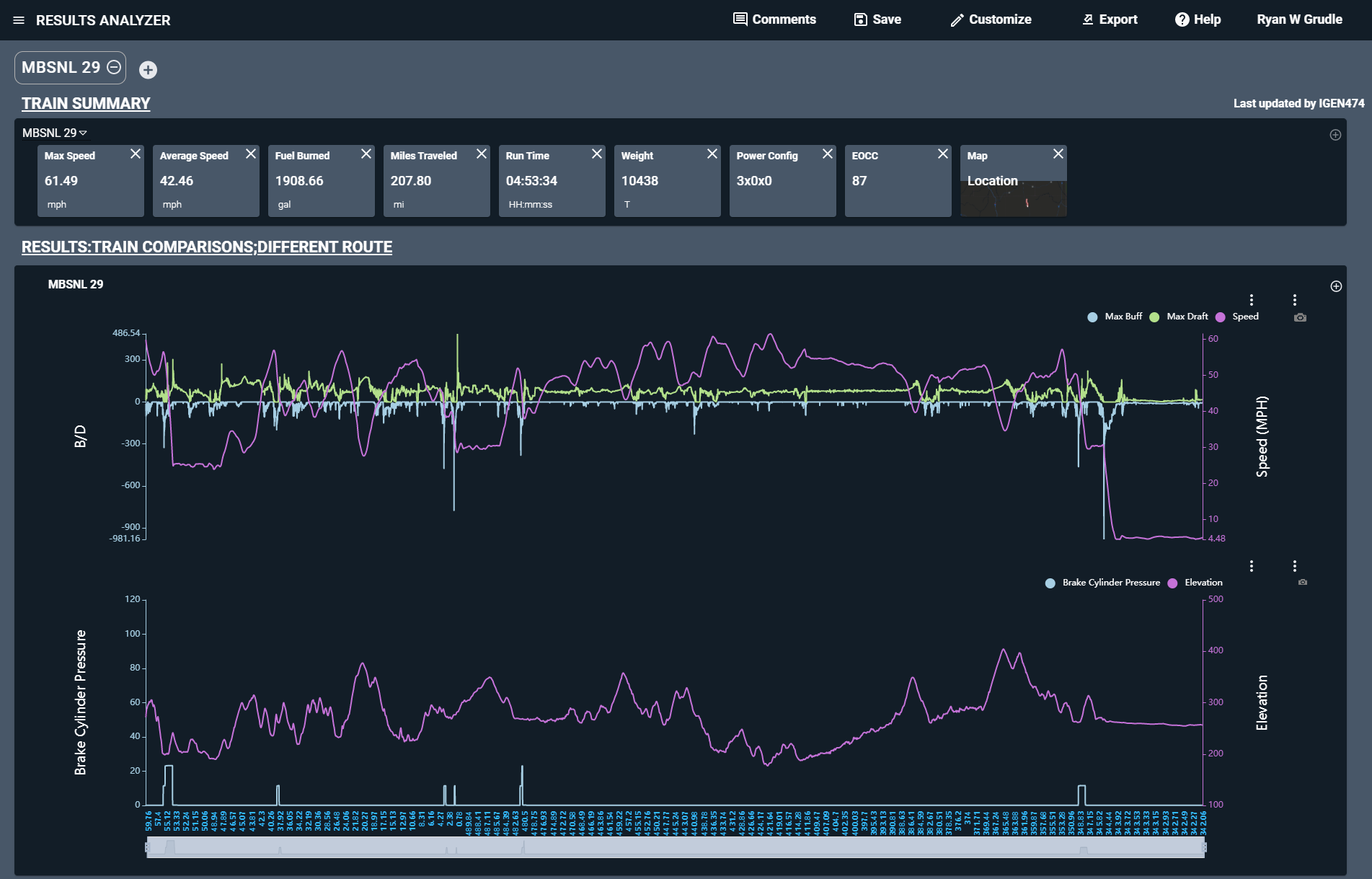The width and height of the screenshot is (1372, 879).
Task: Click the add train plus icon
Action: (x=148, y=70)
